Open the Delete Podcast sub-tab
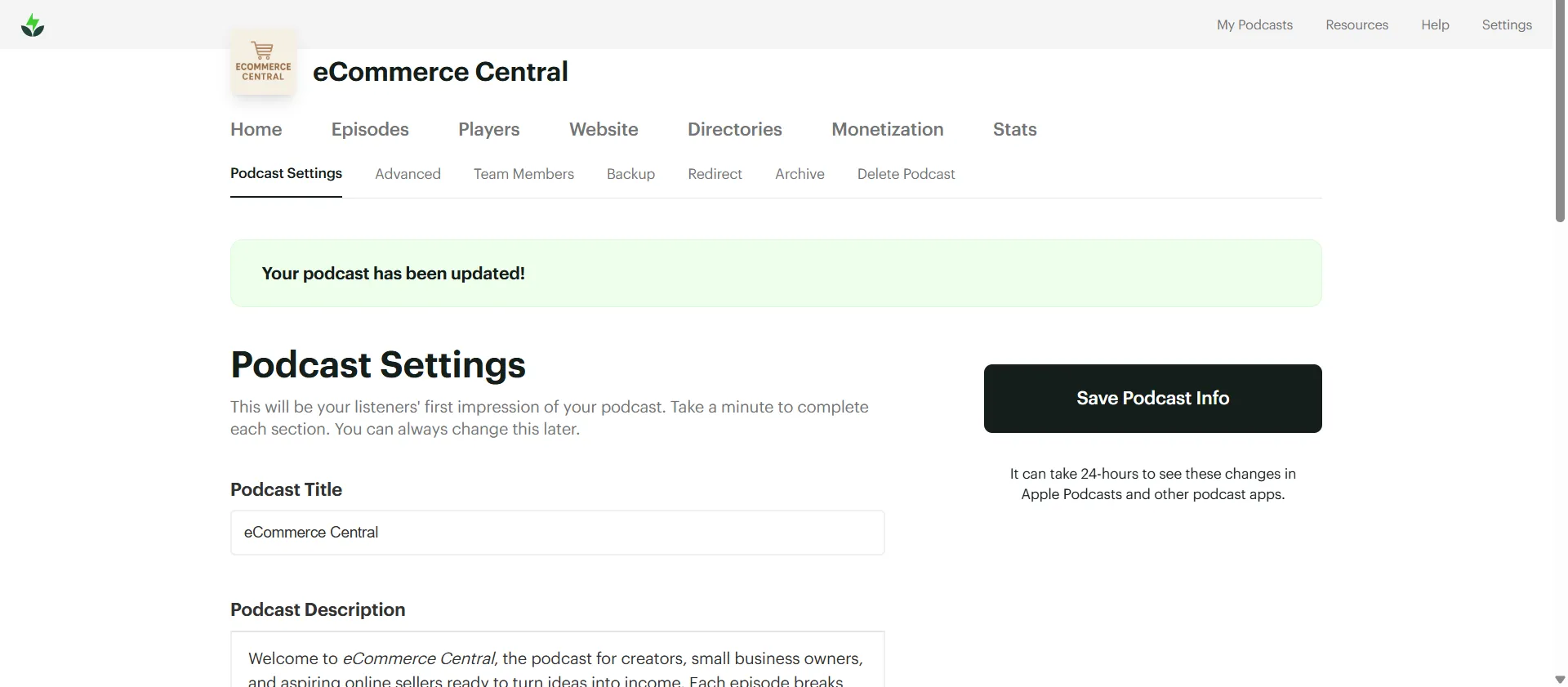The height and width of the screenshot is (687, 1568). pos(906,174)
